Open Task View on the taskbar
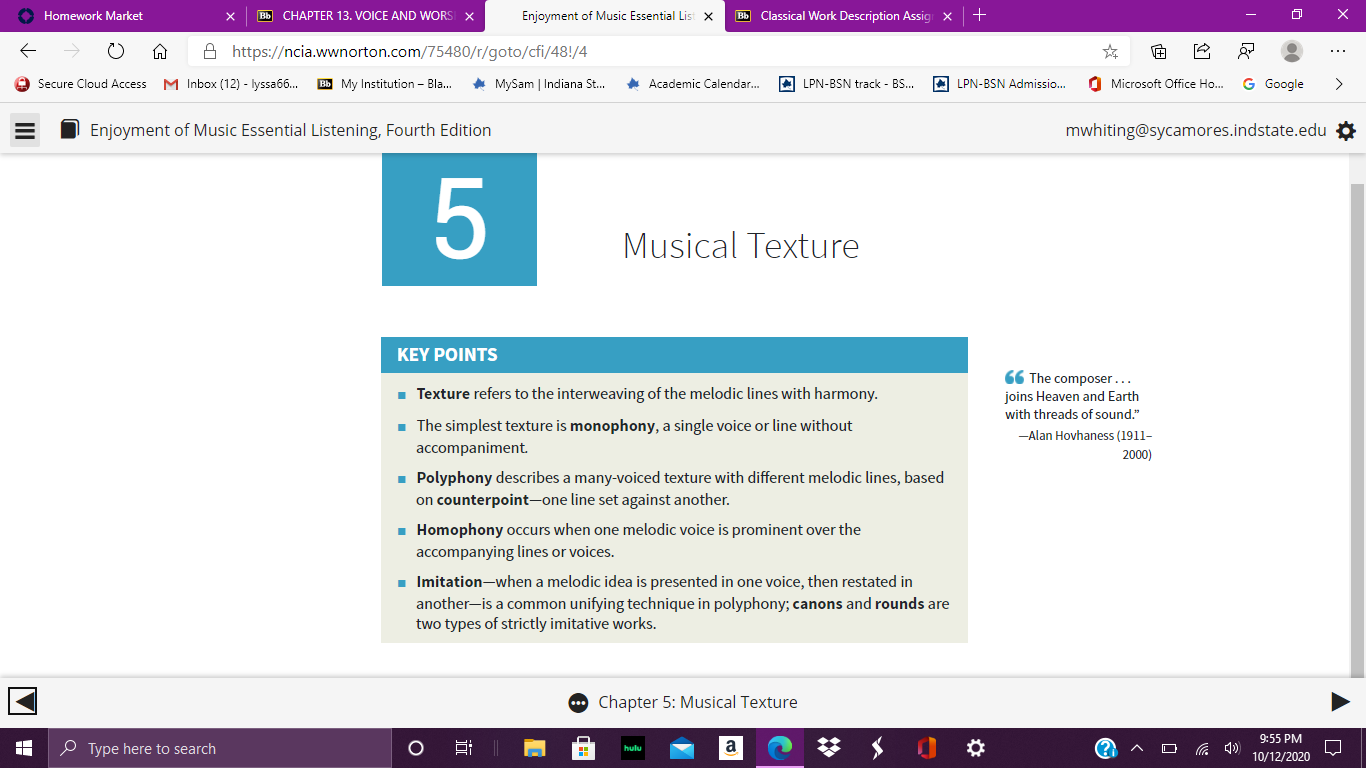Viewport: 1366px width, 768px height. pyautogui.click(x=464, y=748)
